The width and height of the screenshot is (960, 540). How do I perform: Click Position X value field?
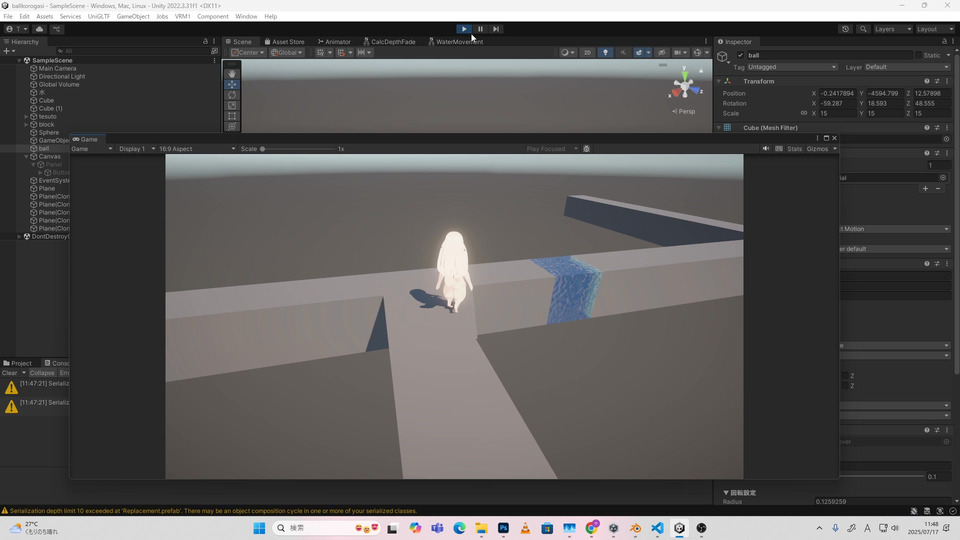point(838,93)
